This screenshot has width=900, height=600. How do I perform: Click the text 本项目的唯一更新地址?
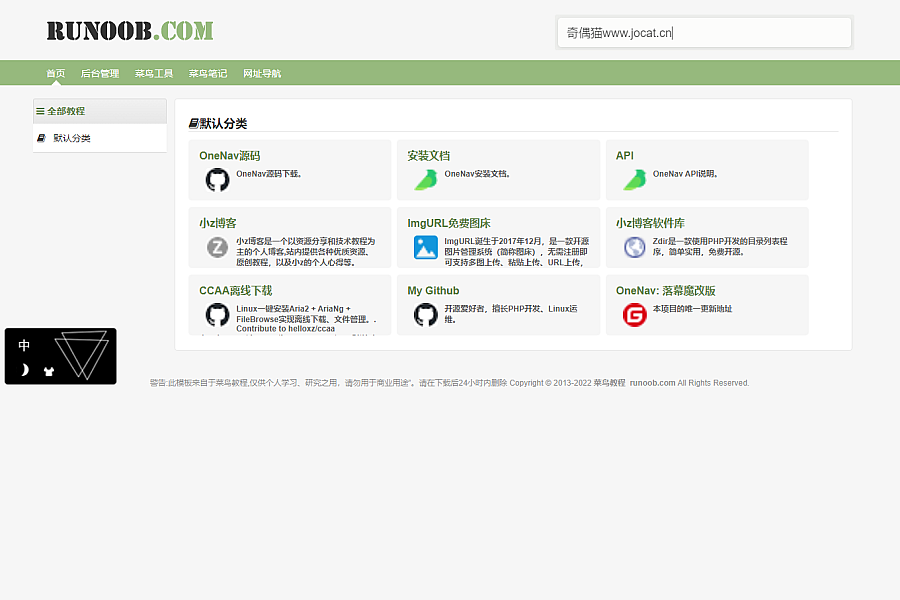pos(692,308)
